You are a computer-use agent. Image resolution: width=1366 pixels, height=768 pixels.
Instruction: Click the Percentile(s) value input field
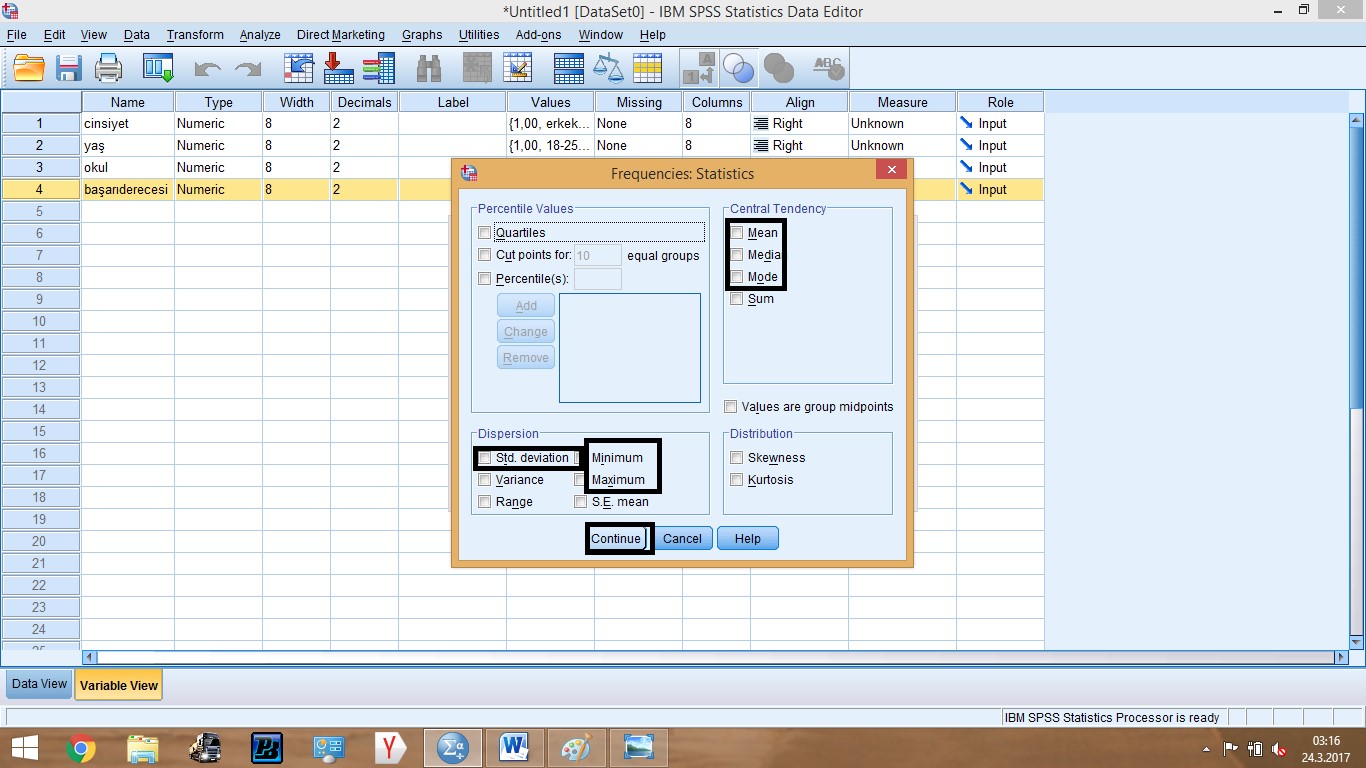598,279
